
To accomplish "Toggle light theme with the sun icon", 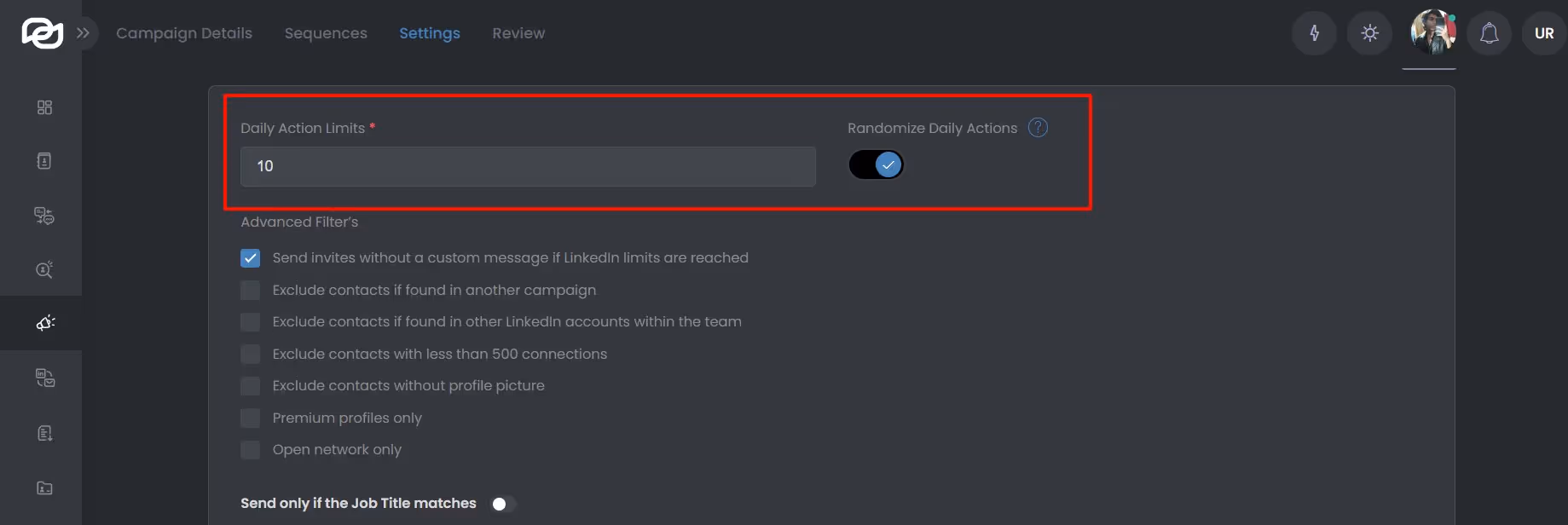I will pyautogui.click(x=1369, y=32).
